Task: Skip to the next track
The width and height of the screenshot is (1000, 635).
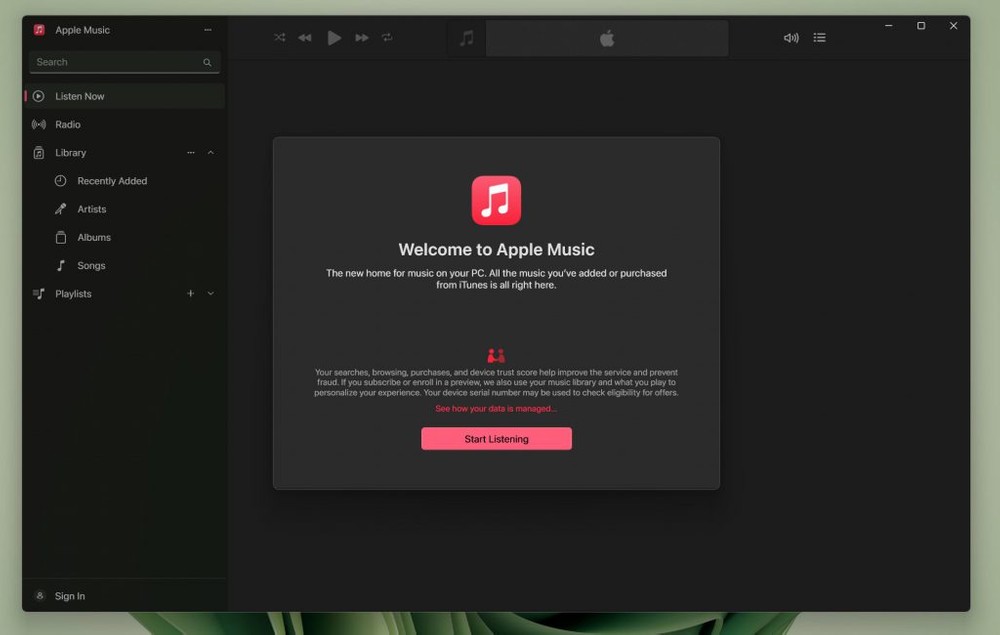Action: pos(362,38)
